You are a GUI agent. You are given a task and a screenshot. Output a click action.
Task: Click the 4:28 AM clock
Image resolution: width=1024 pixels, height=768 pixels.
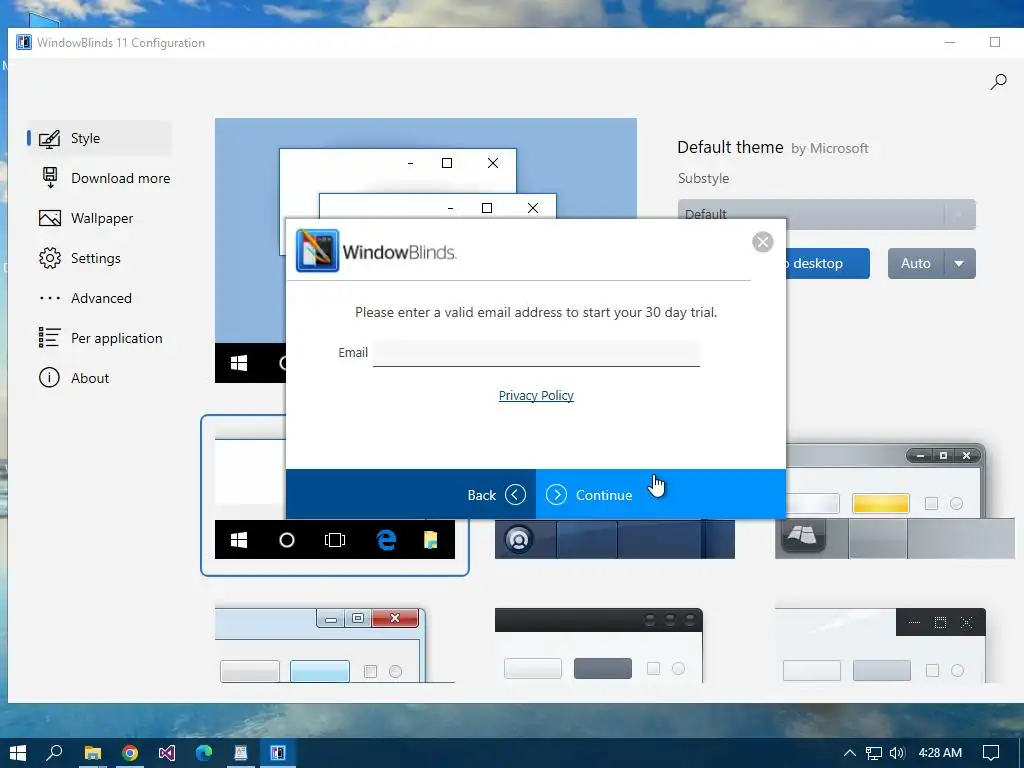click(x=940, y=753)
